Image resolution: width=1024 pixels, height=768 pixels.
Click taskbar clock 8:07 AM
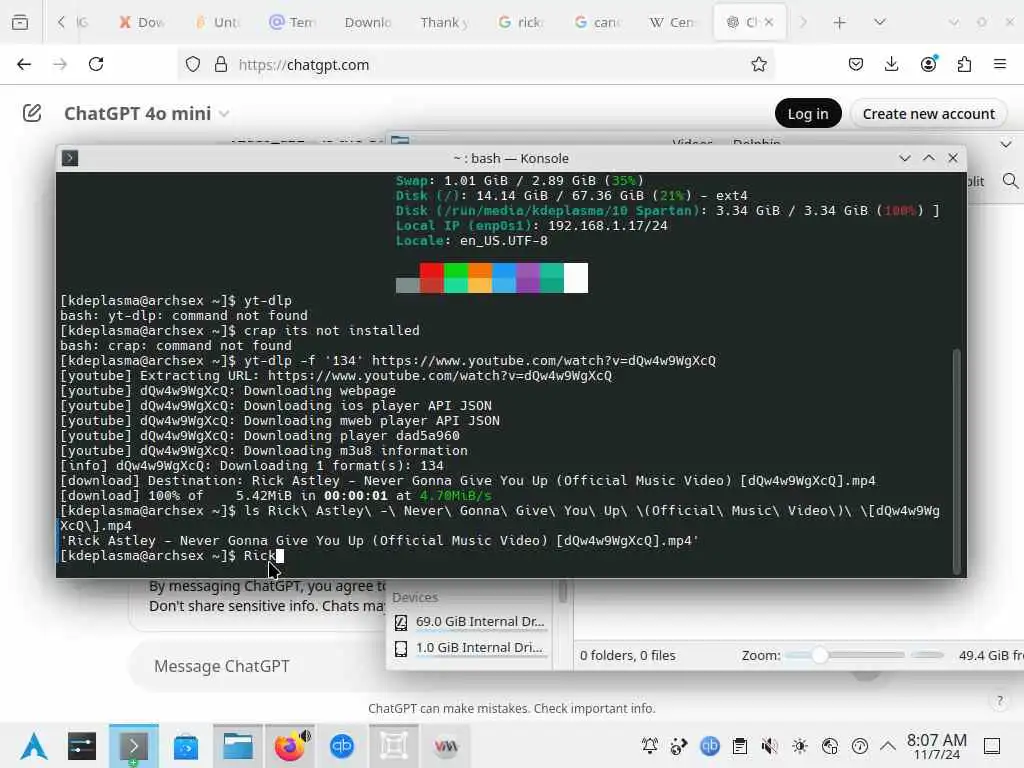(x=936, y=746)
